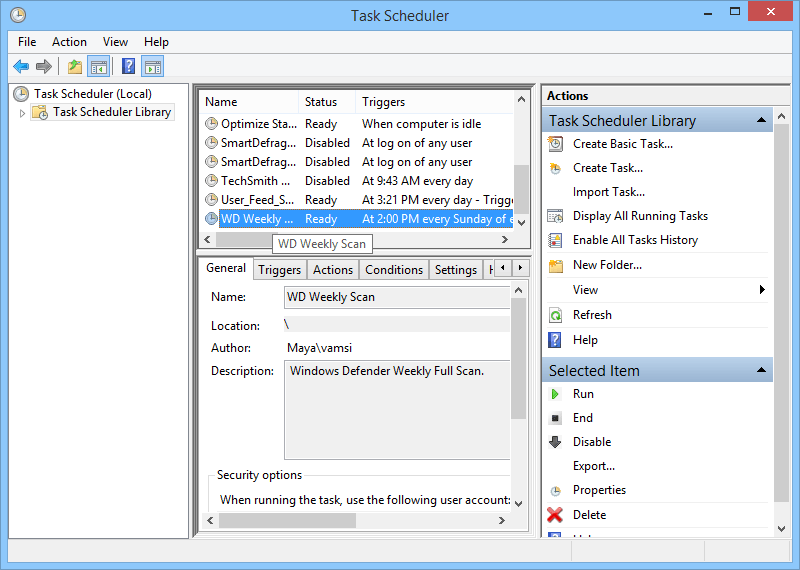Click the Up one level folder icon

coord(75,66)
